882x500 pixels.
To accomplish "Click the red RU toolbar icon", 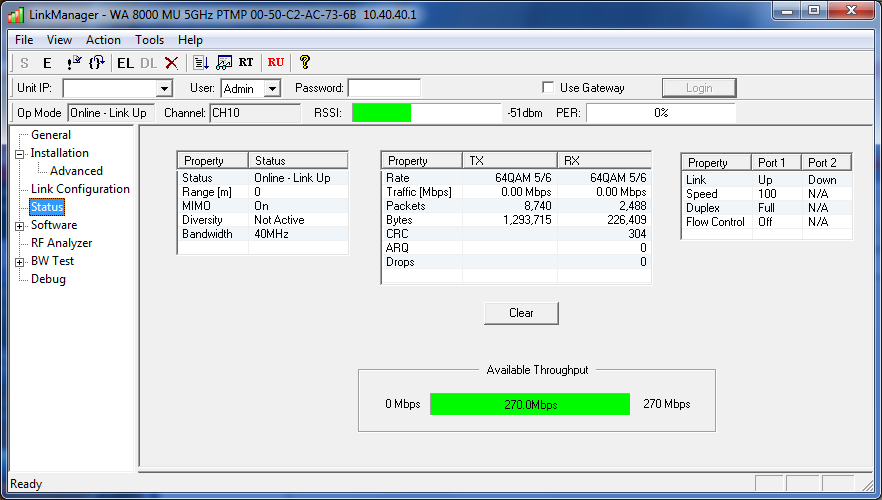I will point(276,63).
